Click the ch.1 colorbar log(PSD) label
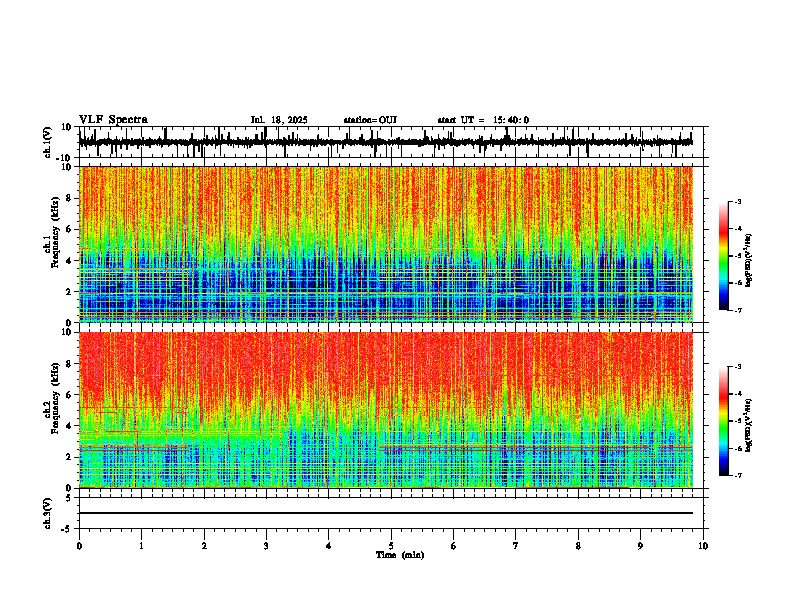The image size is (792, 612). 748,260
